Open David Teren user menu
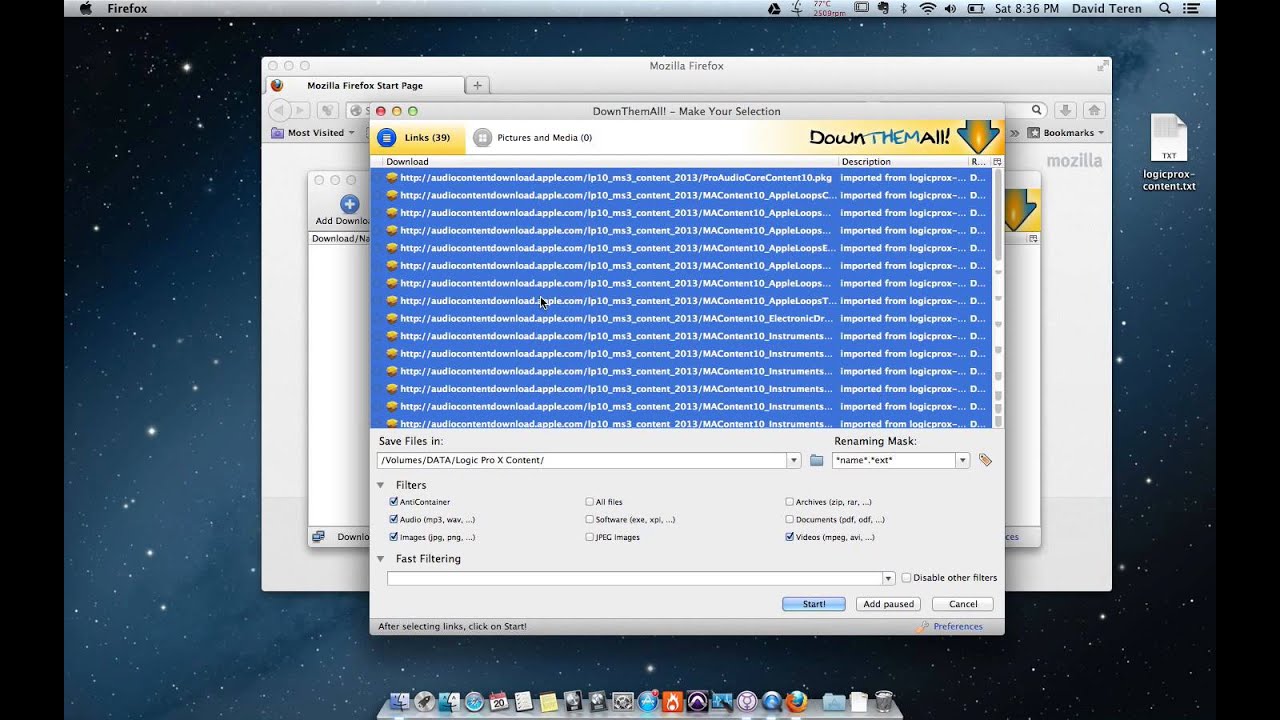The height and width of the screenshot is (720, 1280). tap(1107, 8)
